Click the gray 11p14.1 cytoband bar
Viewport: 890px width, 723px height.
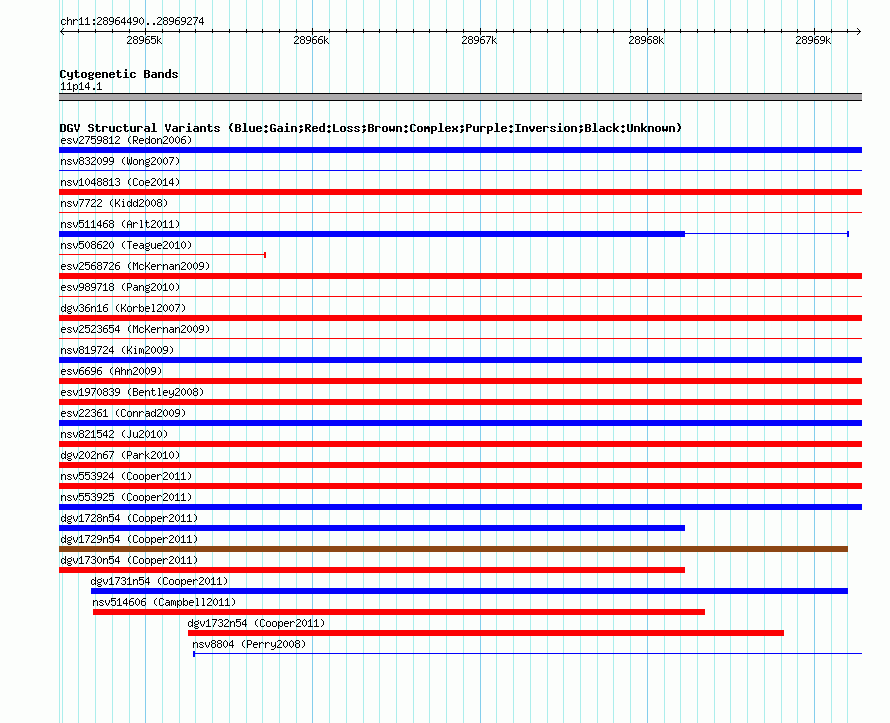460,97
